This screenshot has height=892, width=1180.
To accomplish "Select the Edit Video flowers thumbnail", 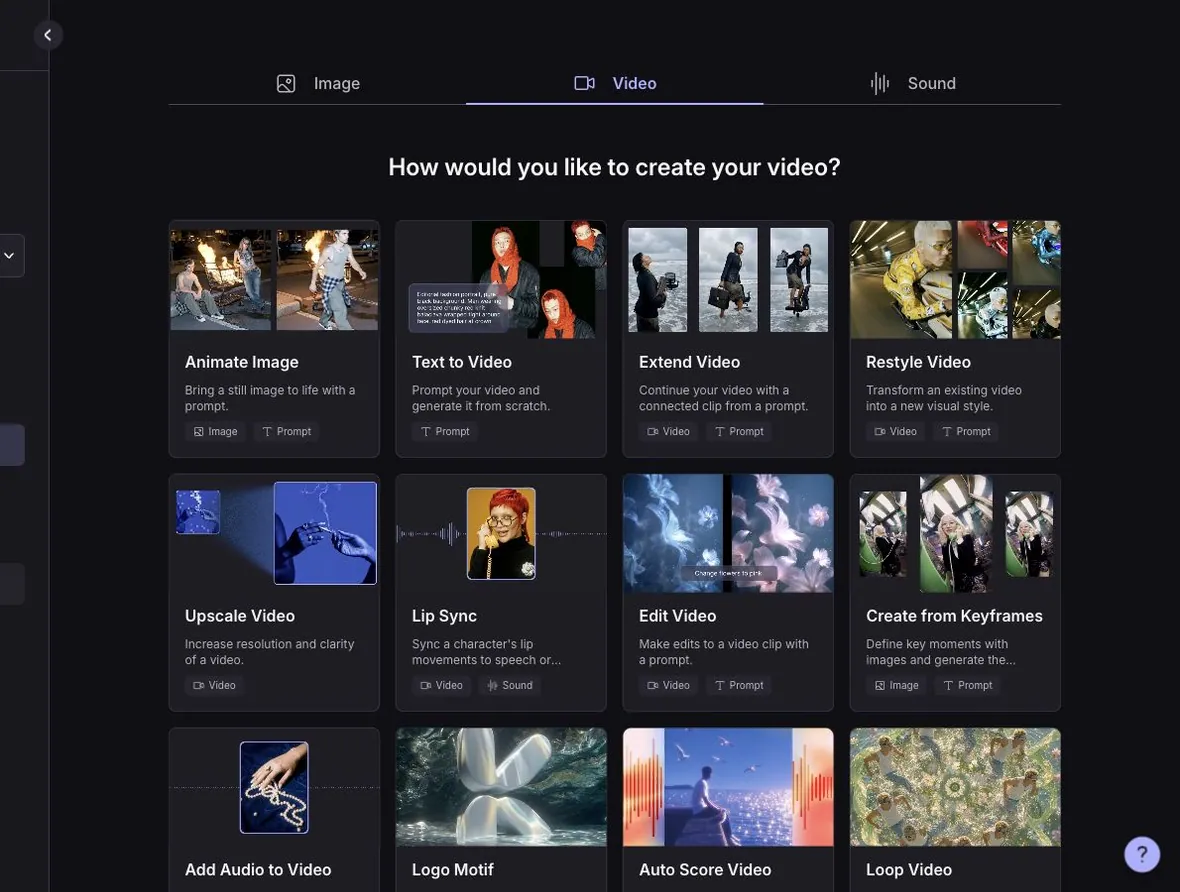I will tap(728, 533).
